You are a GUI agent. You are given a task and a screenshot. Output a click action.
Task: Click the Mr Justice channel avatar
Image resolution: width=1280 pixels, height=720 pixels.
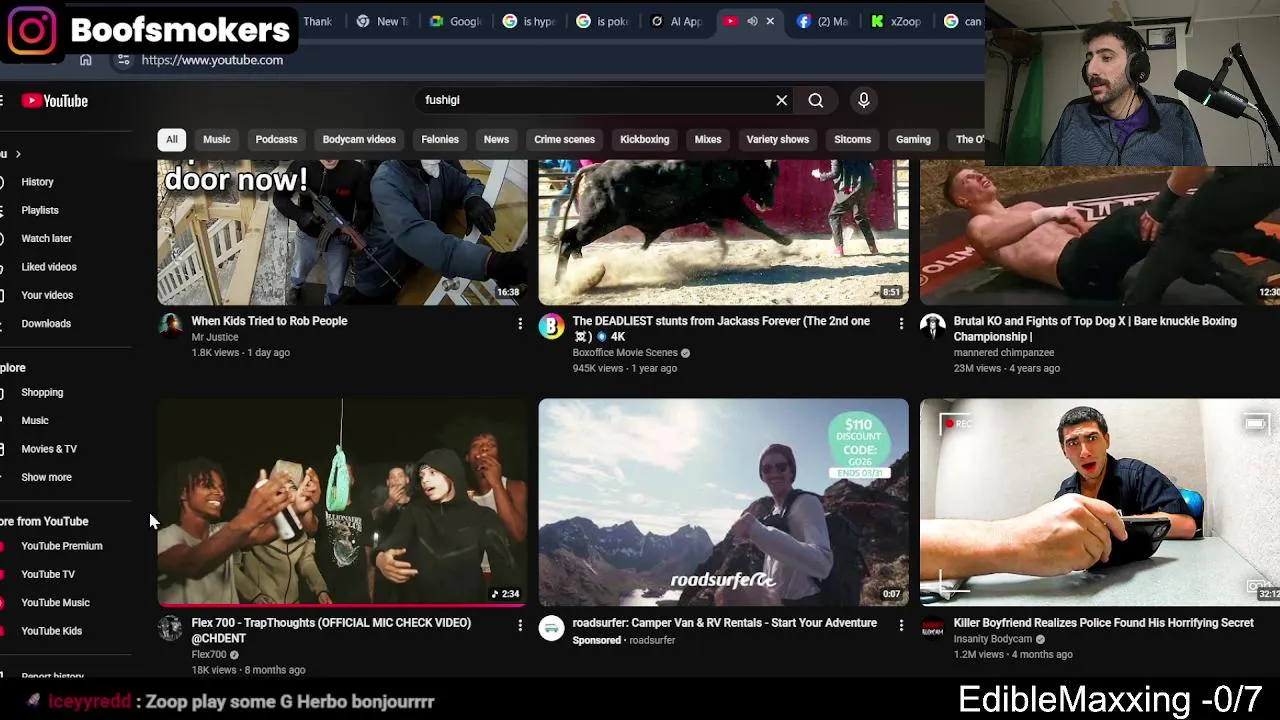170,326
